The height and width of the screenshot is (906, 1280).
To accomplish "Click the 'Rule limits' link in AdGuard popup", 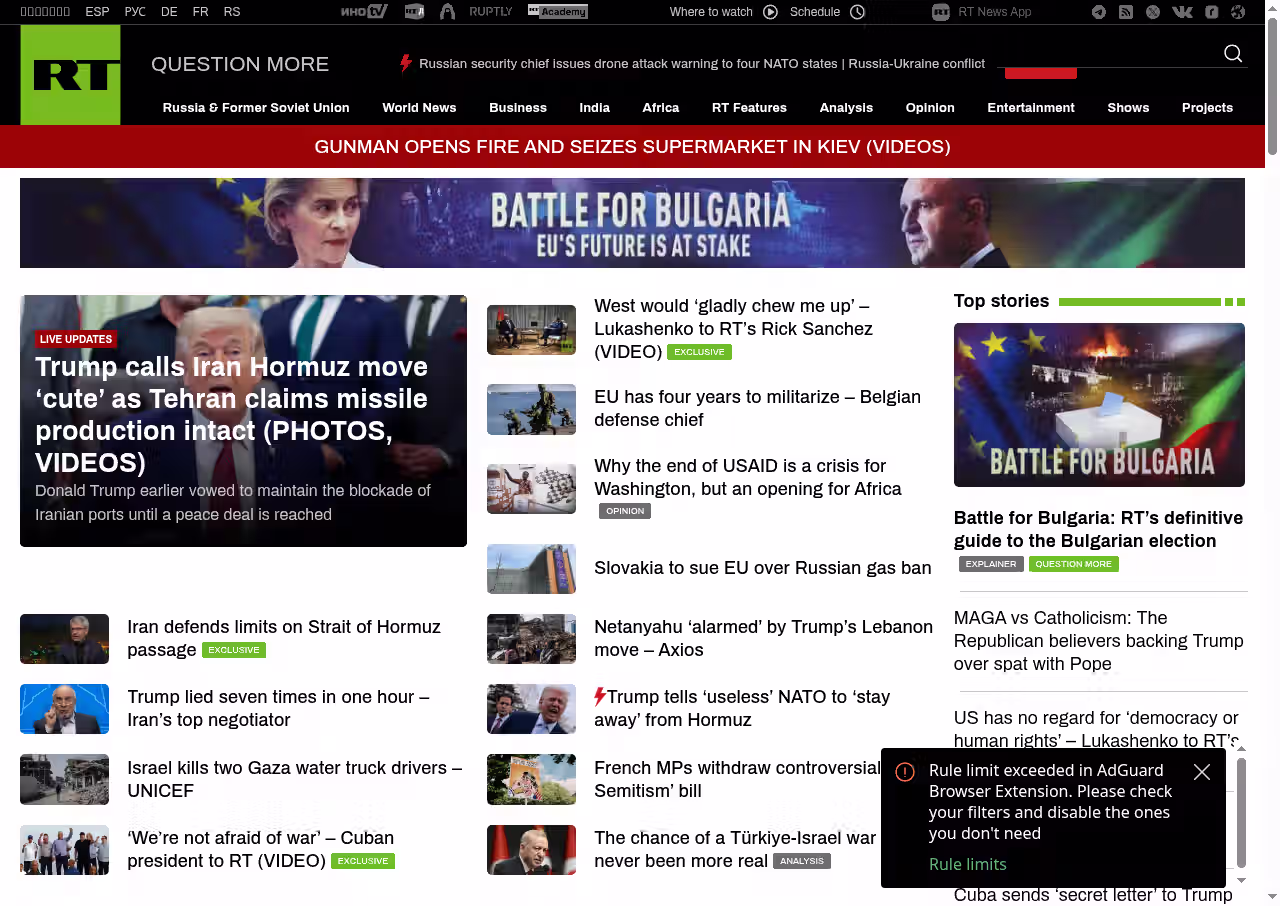I will [967, 864].
